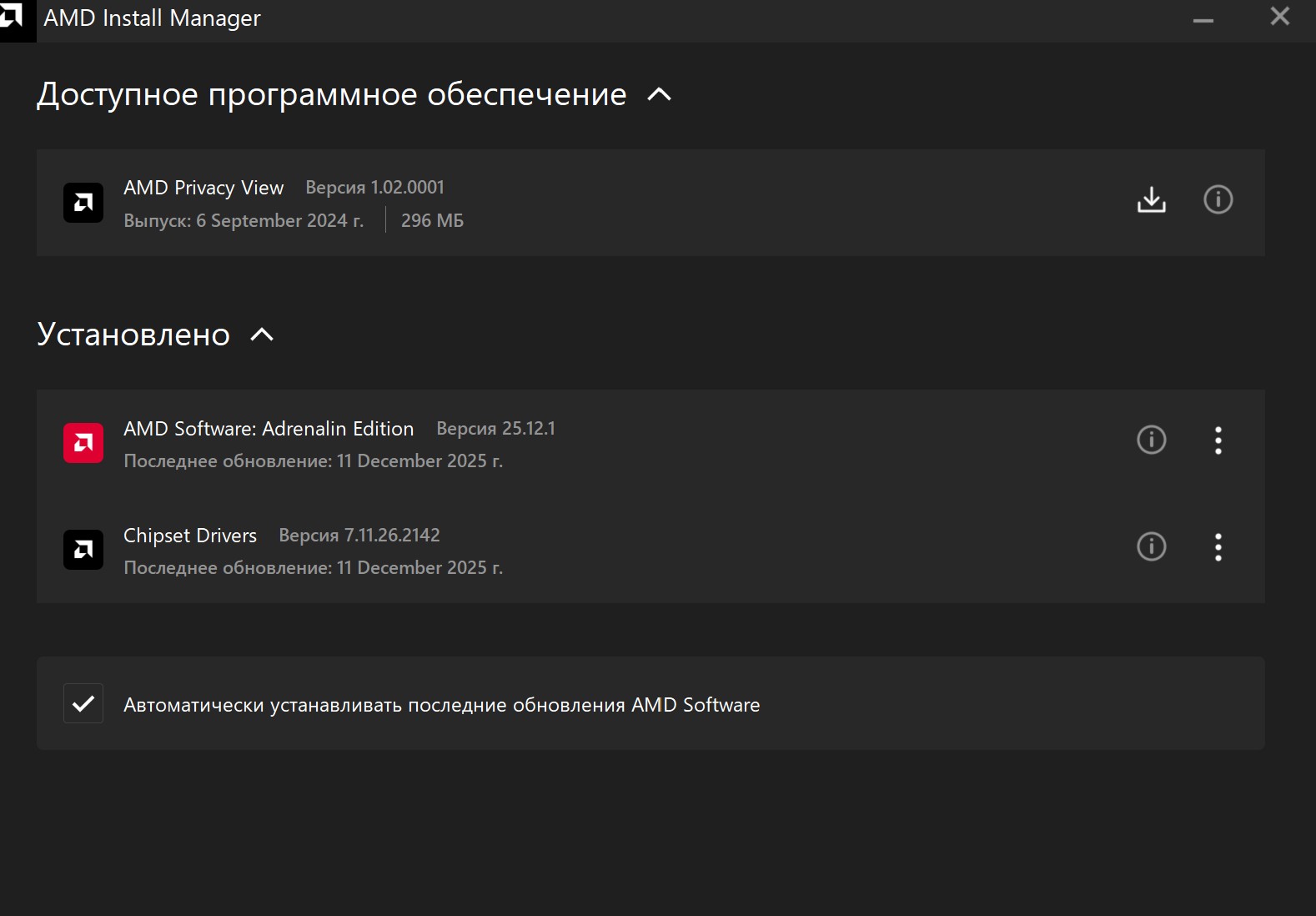Click the Версия 1.02.0001 text
Viewport: 1316px width, 916px height.
[x=374, y=188]
